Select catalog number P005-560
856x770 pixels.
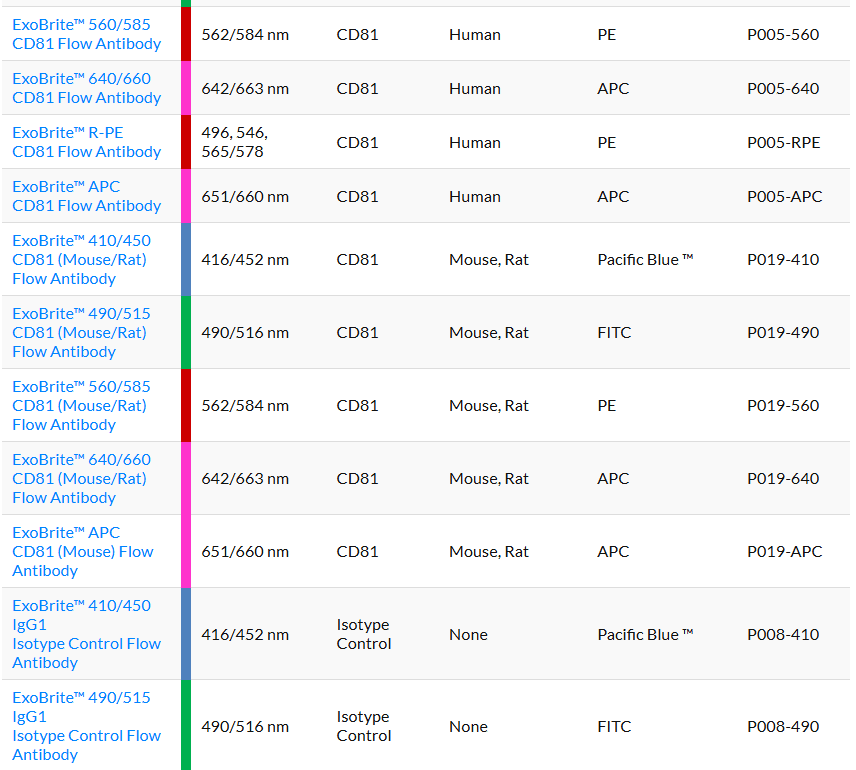tap(783, 34)
